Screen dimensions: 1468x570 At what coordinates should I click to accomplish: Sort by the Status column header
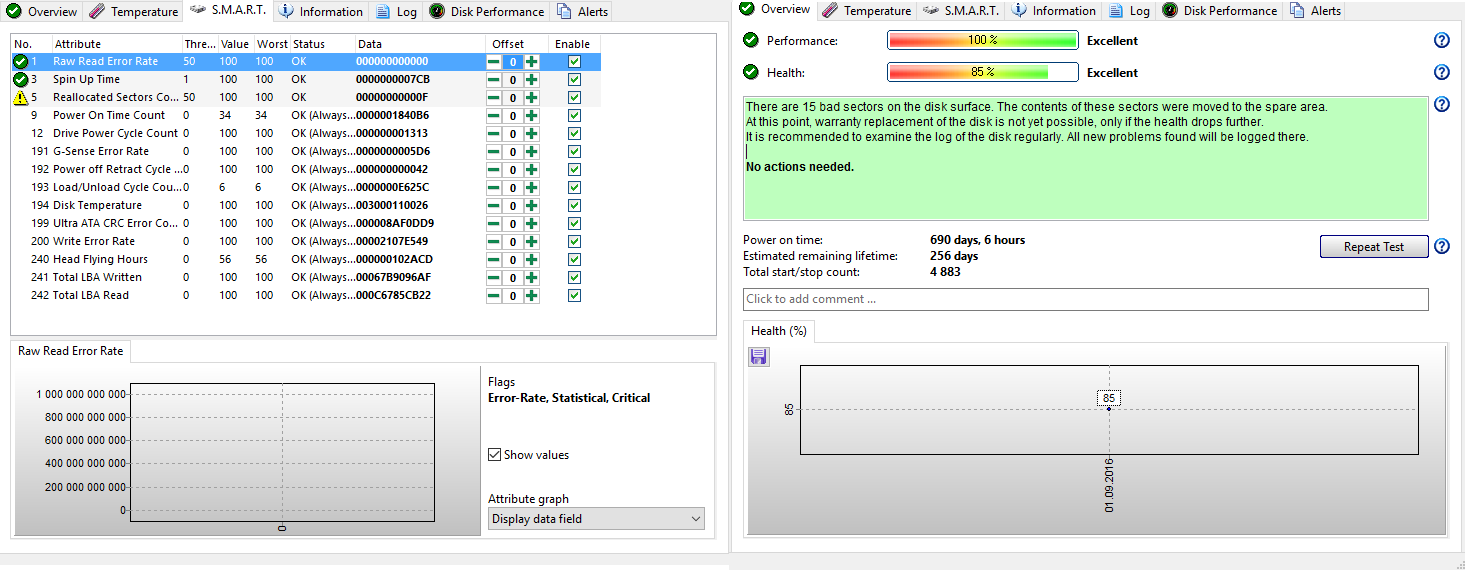click(321, 44)
